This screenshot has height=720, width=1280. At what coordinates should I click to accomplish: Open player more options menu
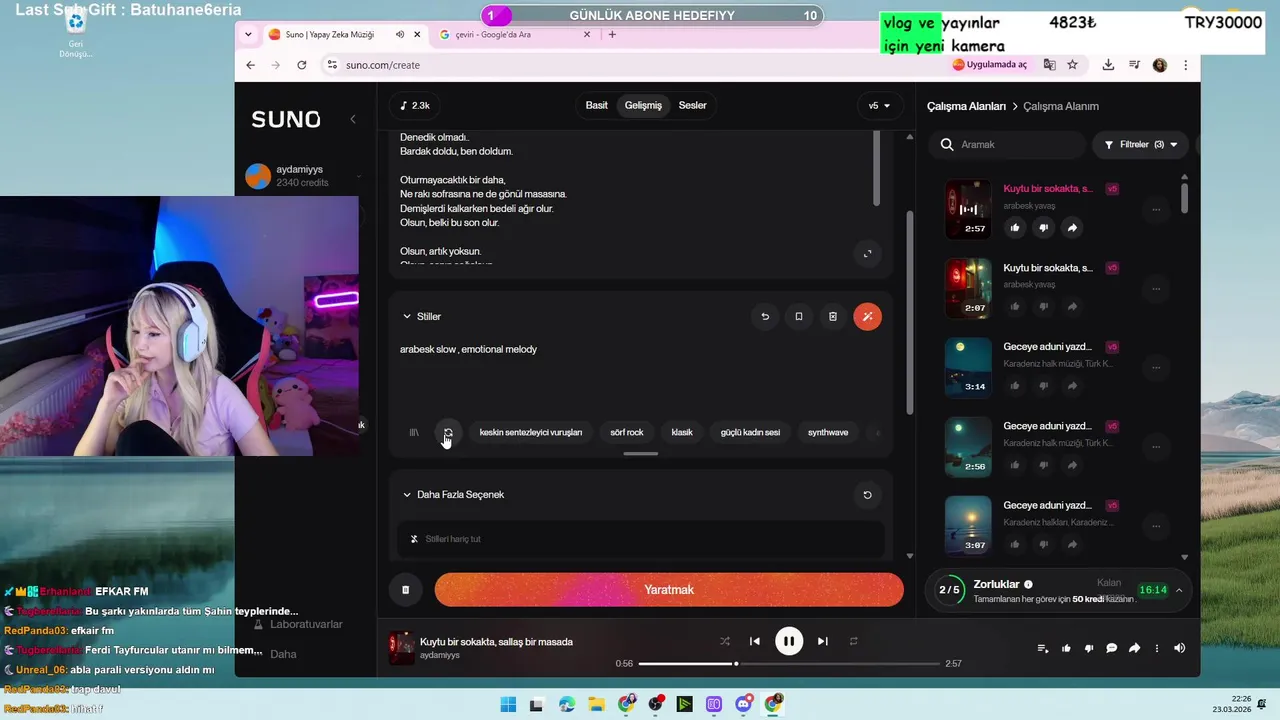(1157, 648)
